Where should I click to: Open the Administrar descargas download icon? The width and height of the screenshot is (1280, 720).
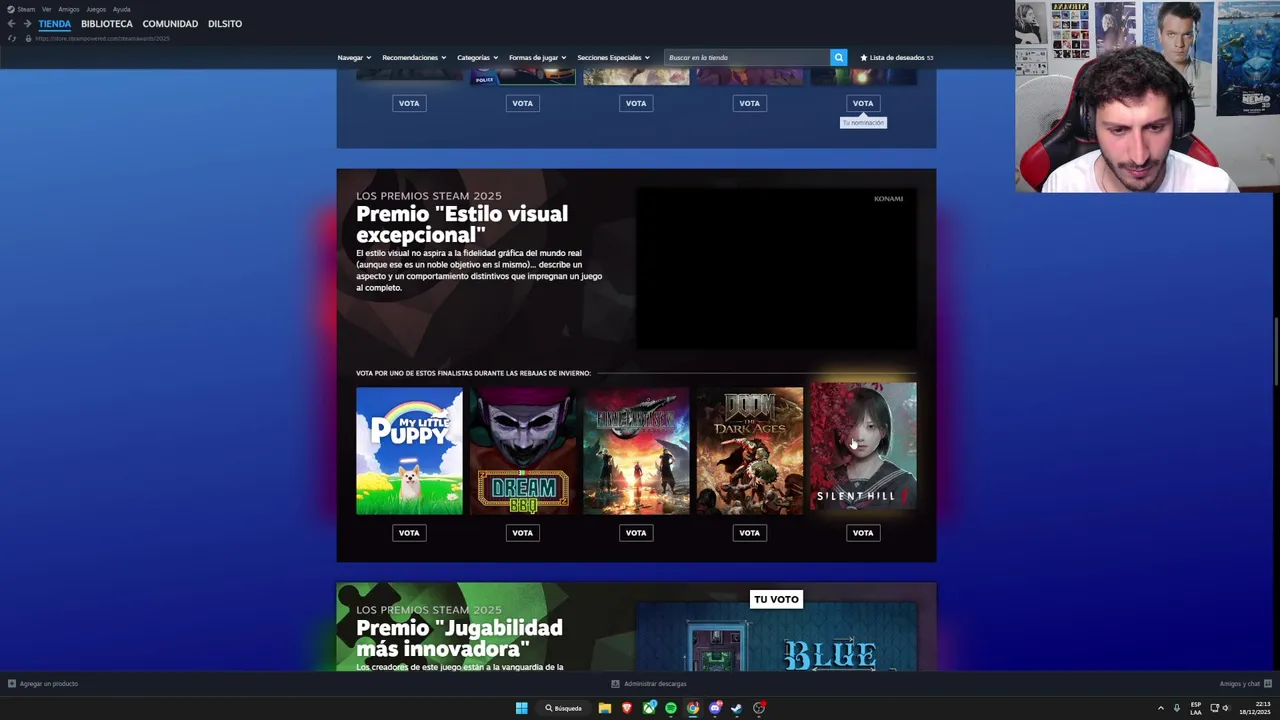click(x=616, y=684)
